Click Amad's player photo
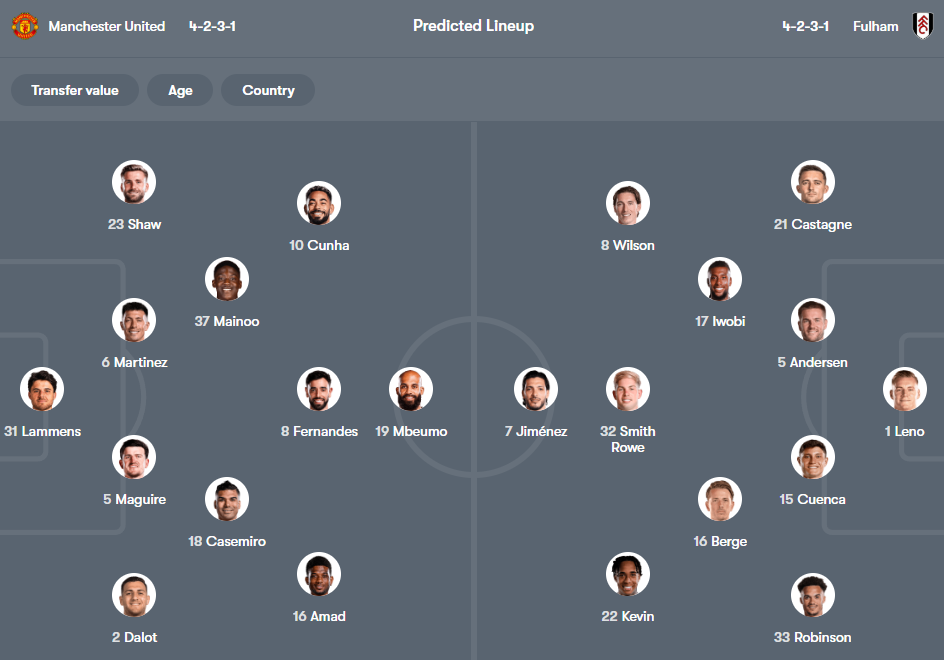Viewport: 944px width, 660px height. pos(319,574)
